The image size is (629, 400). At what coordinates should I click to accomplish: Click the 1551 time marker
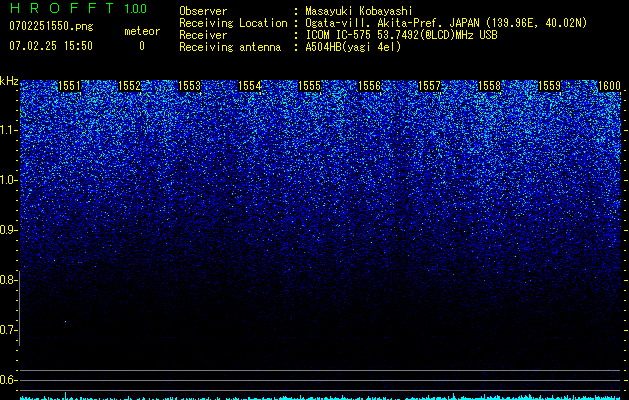pyautogui.click(x=69, y=86)
